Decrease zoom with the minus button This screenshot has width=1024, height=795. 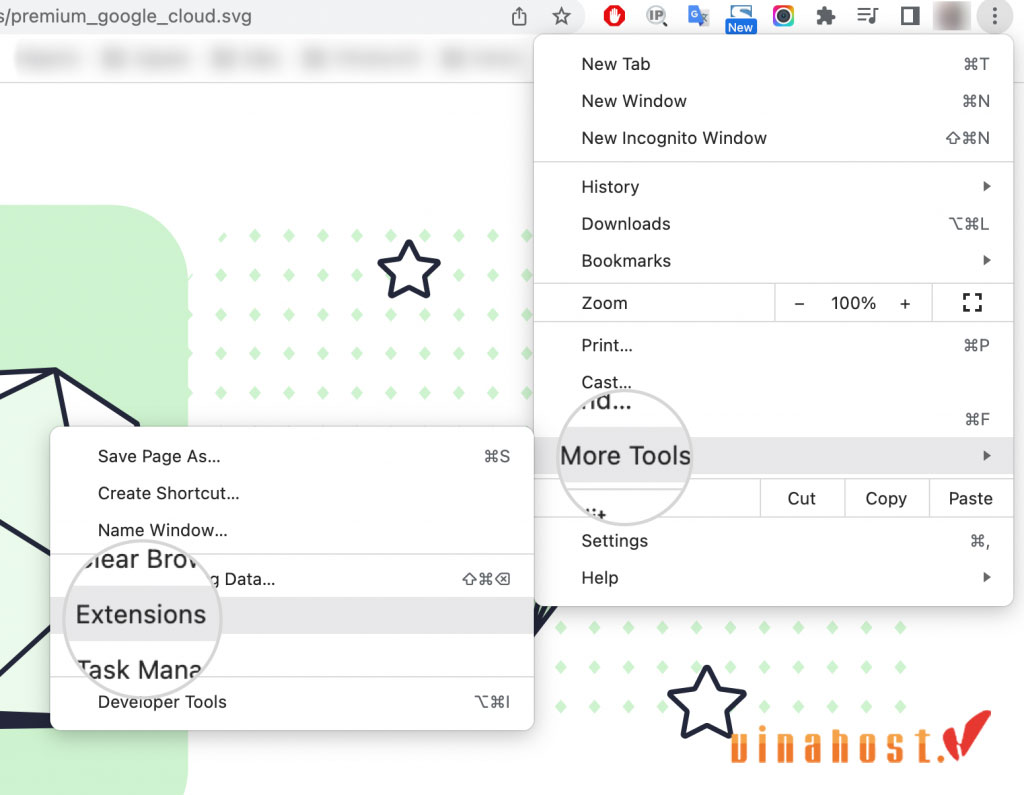[799, 303]
